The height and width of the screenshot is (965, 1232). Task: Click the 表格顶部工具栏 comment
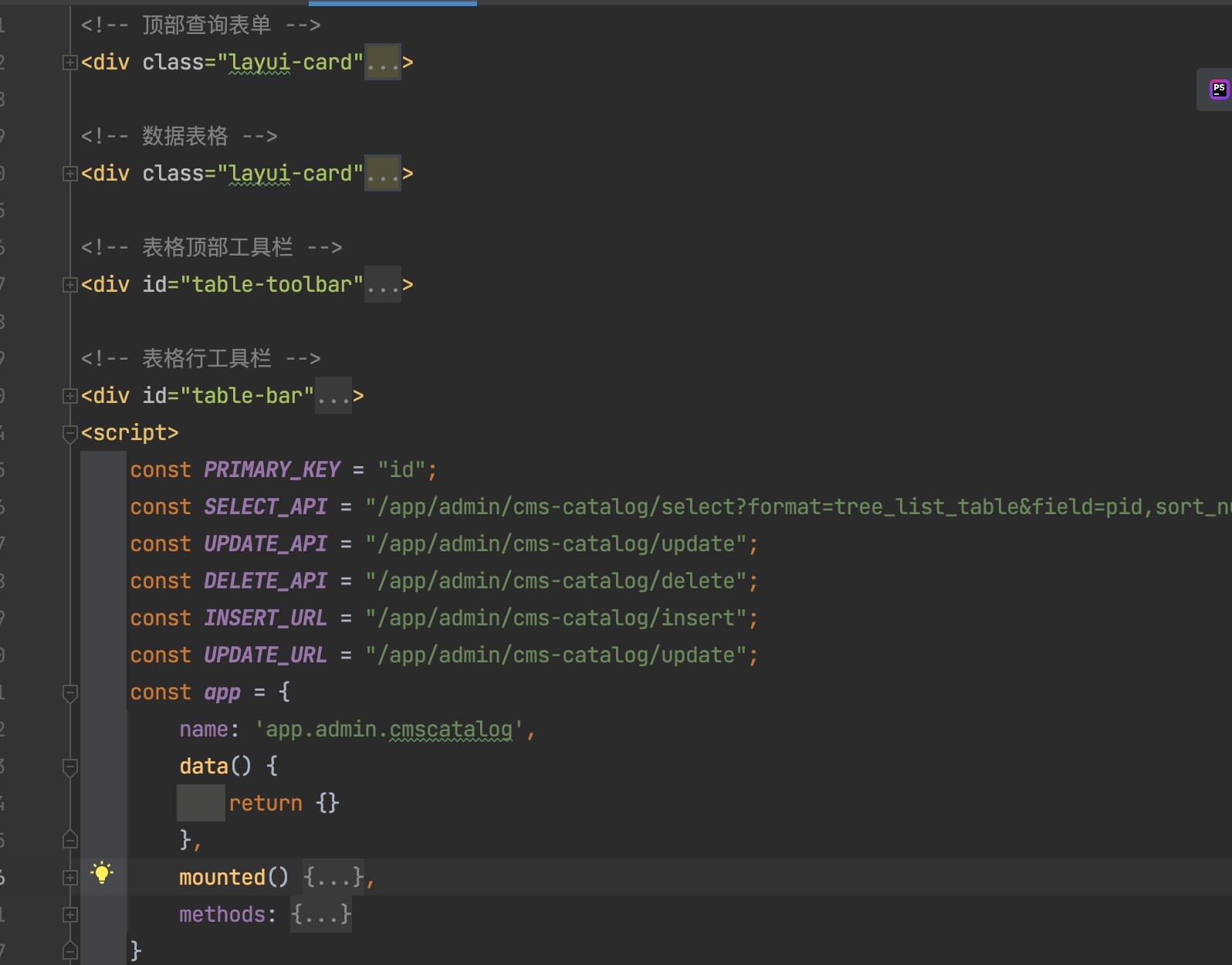click(x=212, y=247)
